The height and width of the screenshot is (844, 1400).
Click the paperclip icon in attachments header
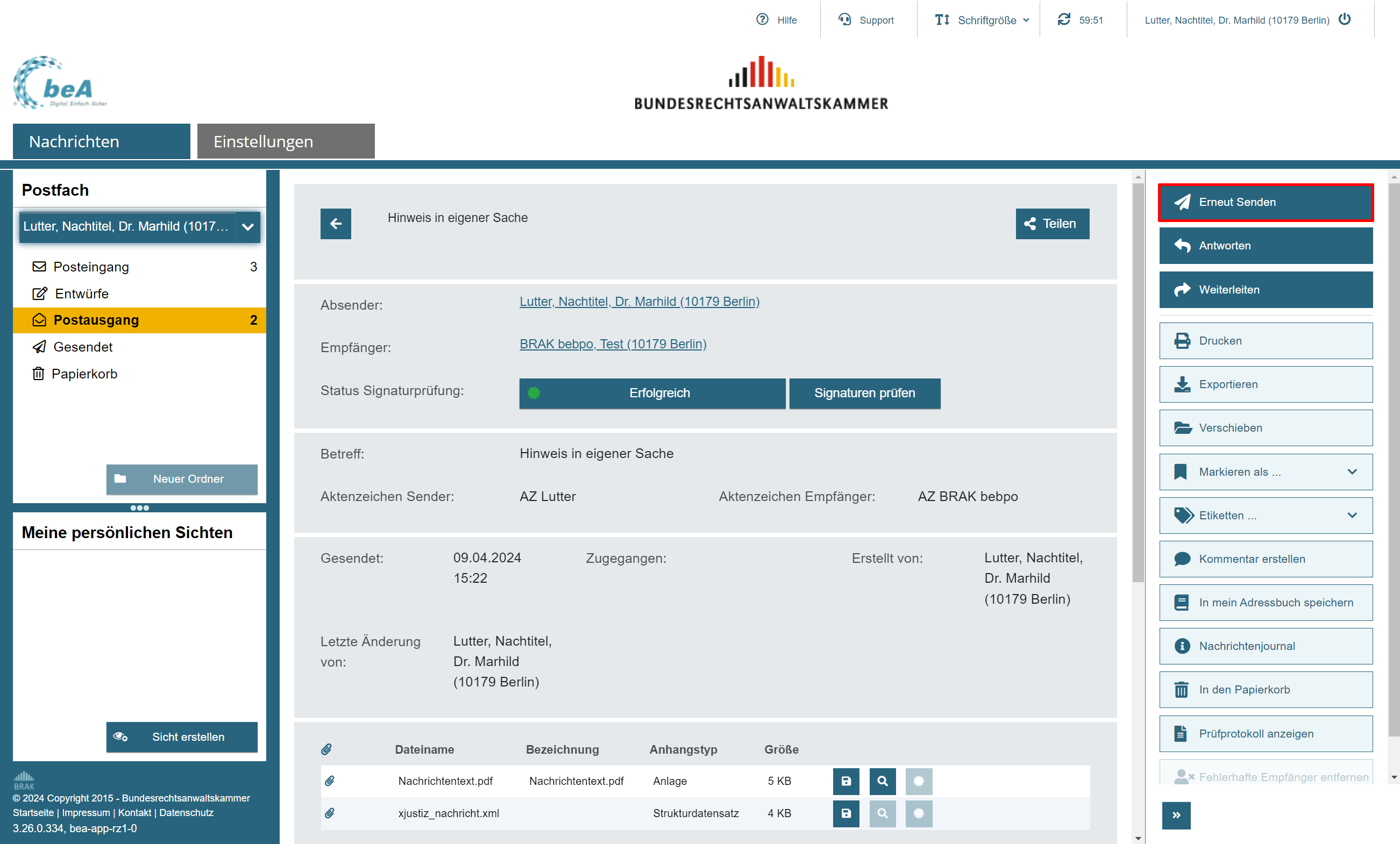pos(326,749)
